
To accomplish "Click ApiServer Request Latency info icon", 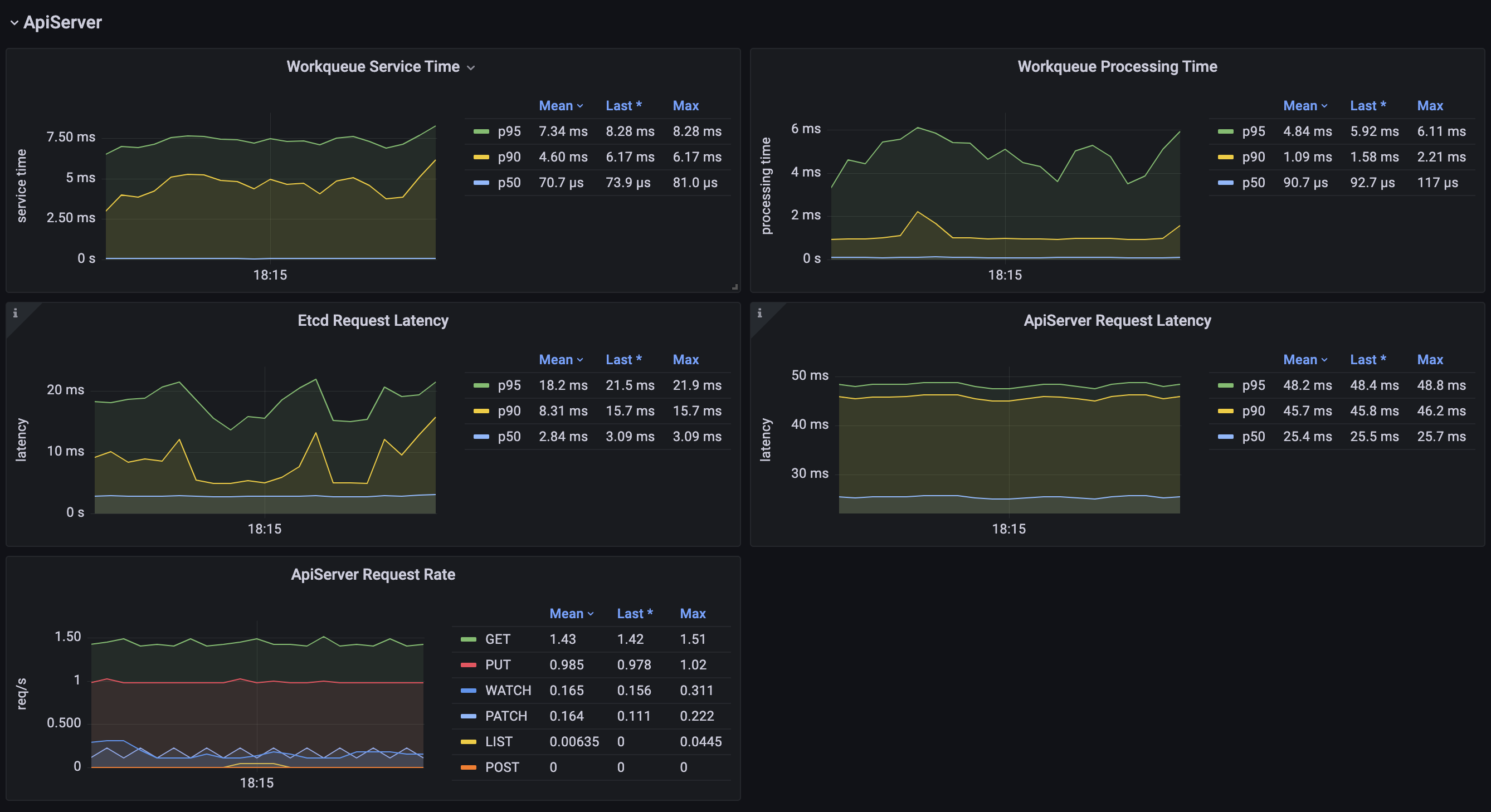I will 759,313.
